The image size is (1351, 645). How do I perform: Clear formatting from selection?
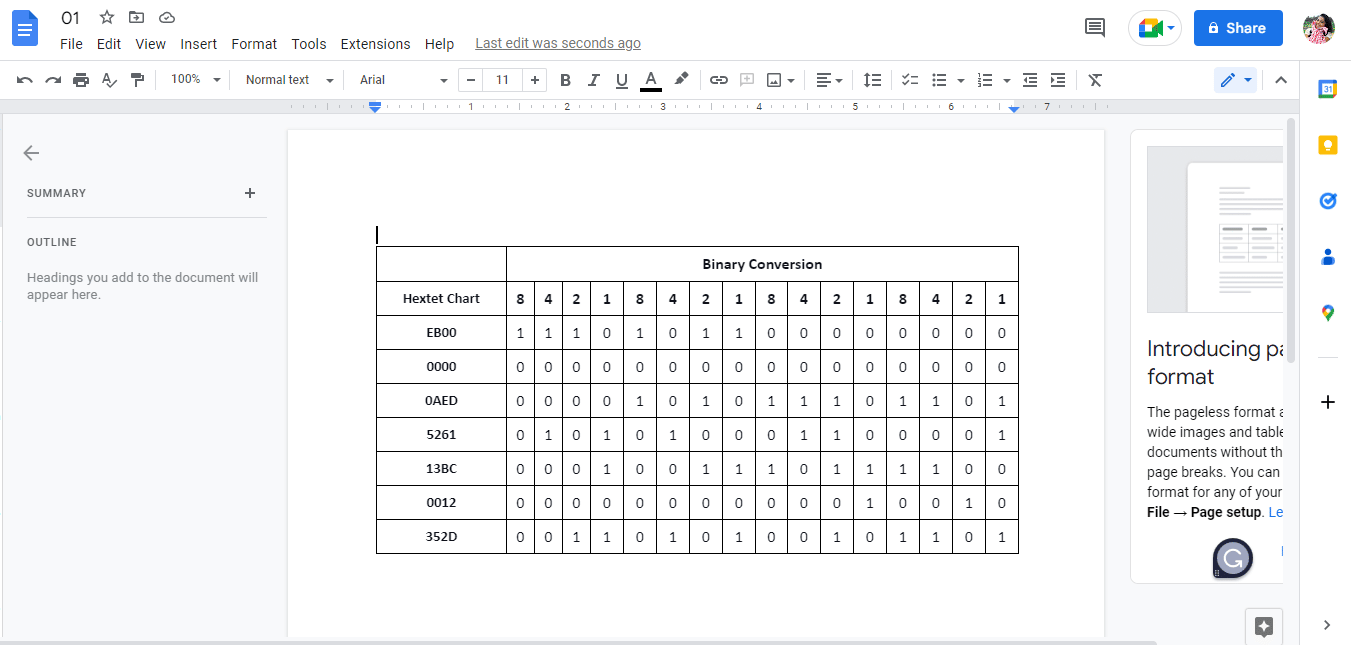click(1095, 80)
